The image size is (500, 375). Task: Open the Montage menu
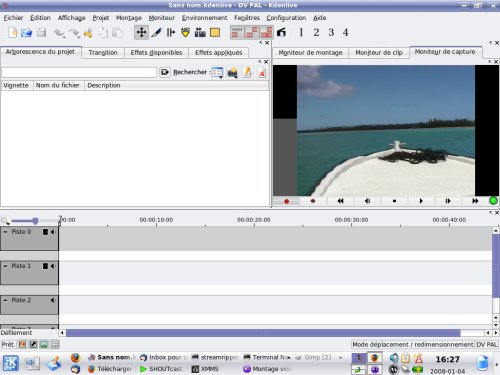click(129, 18)
